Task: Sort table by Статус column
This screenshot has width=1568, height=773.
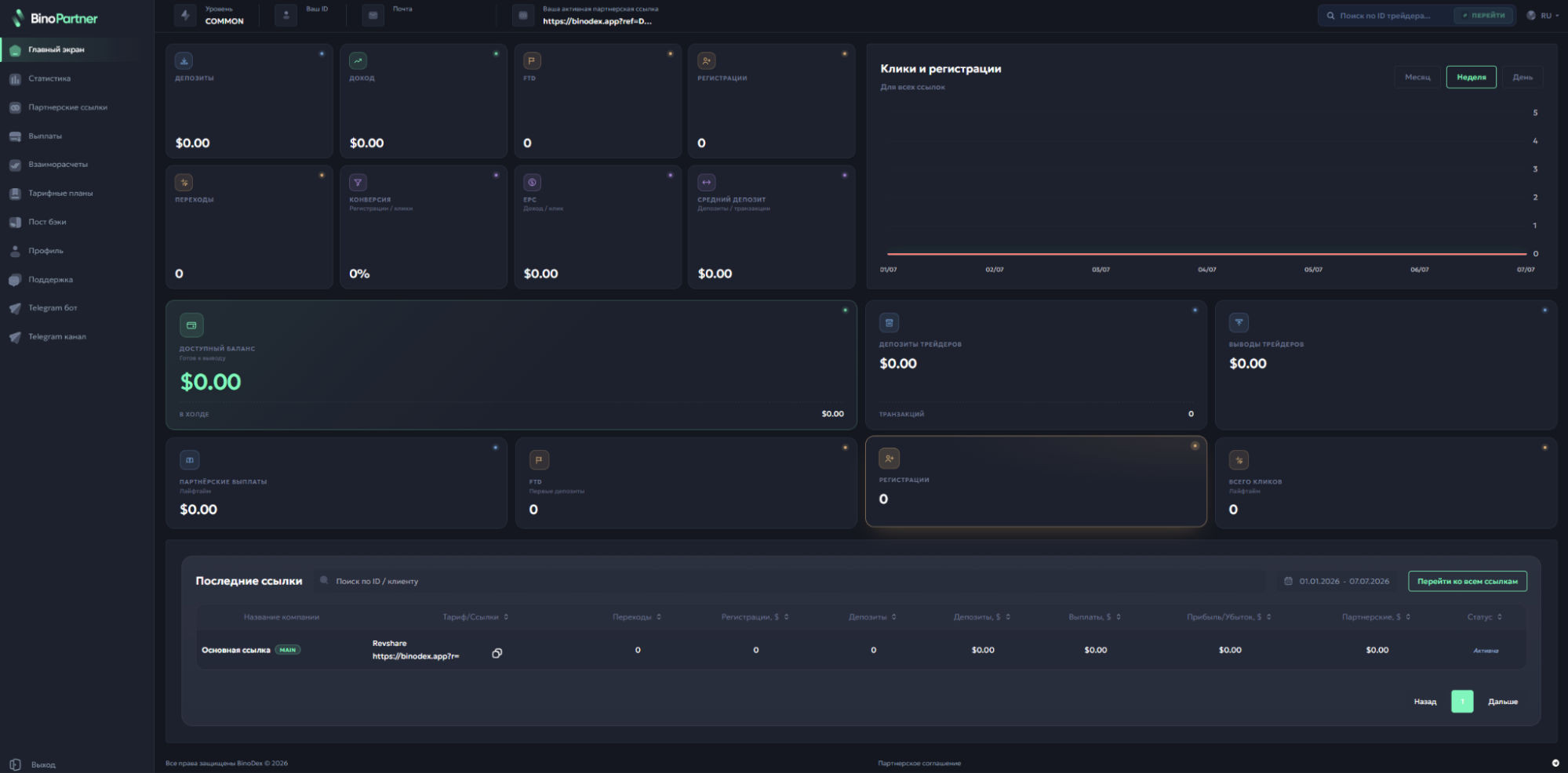Action: click(x=1484, y=617)
